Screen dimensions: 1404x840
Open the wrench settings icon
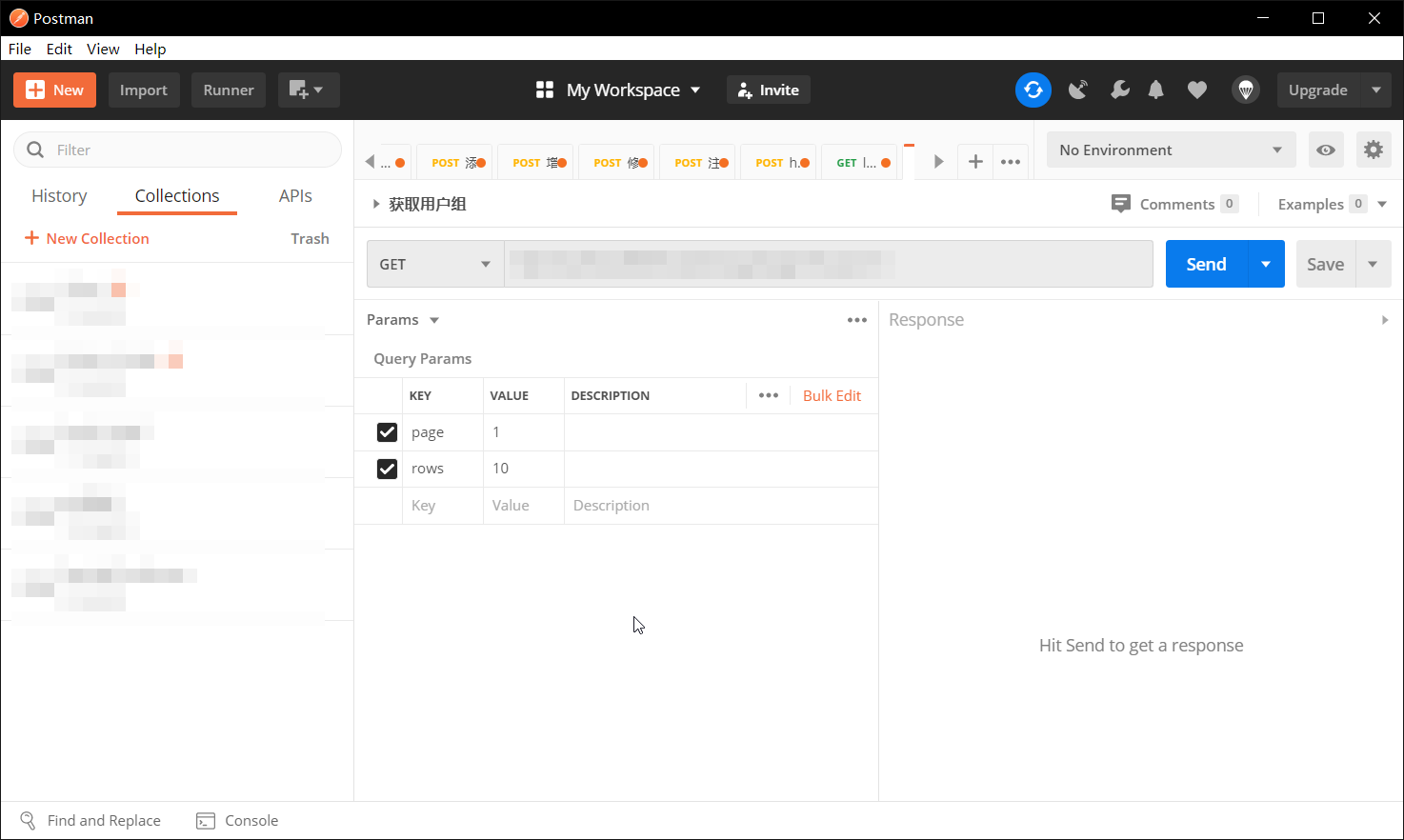pyautogui.click(x=1120, y=90)
